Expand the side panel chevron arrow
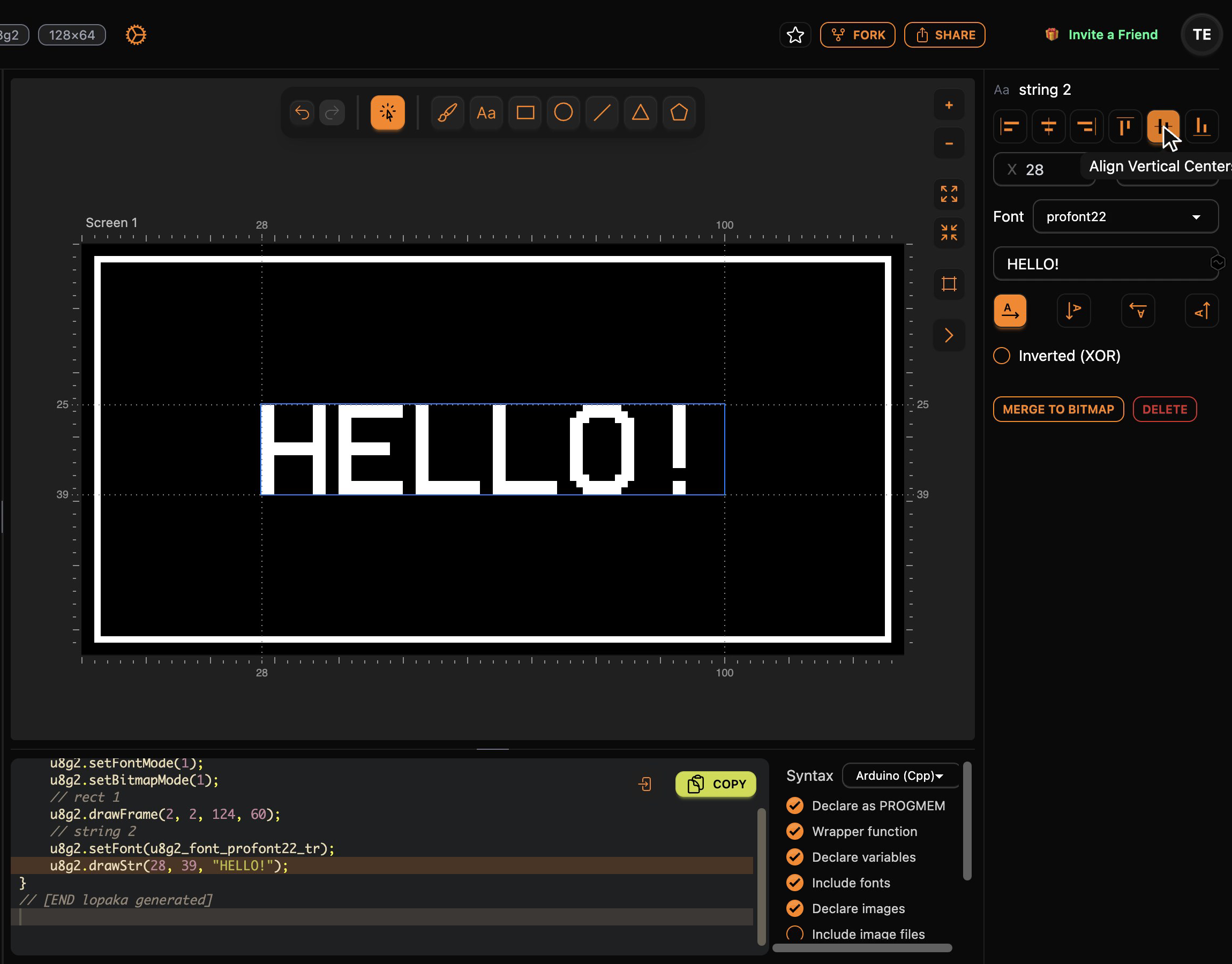 click(x=949, y=335)
